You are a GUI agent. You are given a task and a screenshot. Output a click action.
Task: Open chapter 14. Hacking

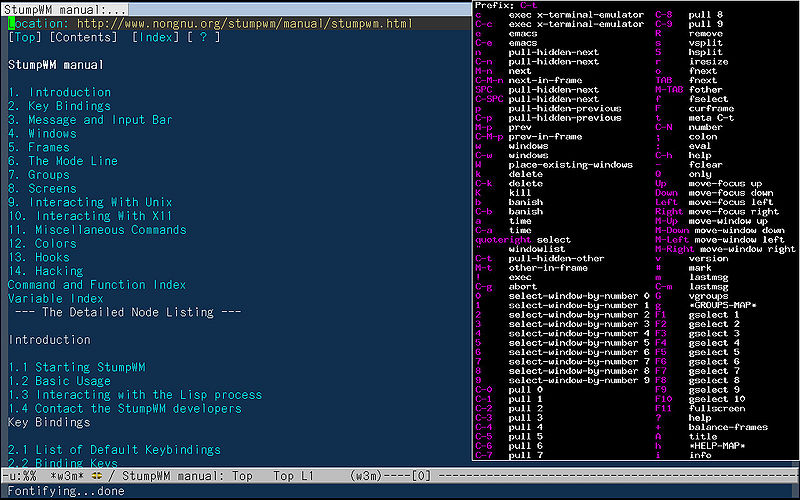click(x=46, y=271)
